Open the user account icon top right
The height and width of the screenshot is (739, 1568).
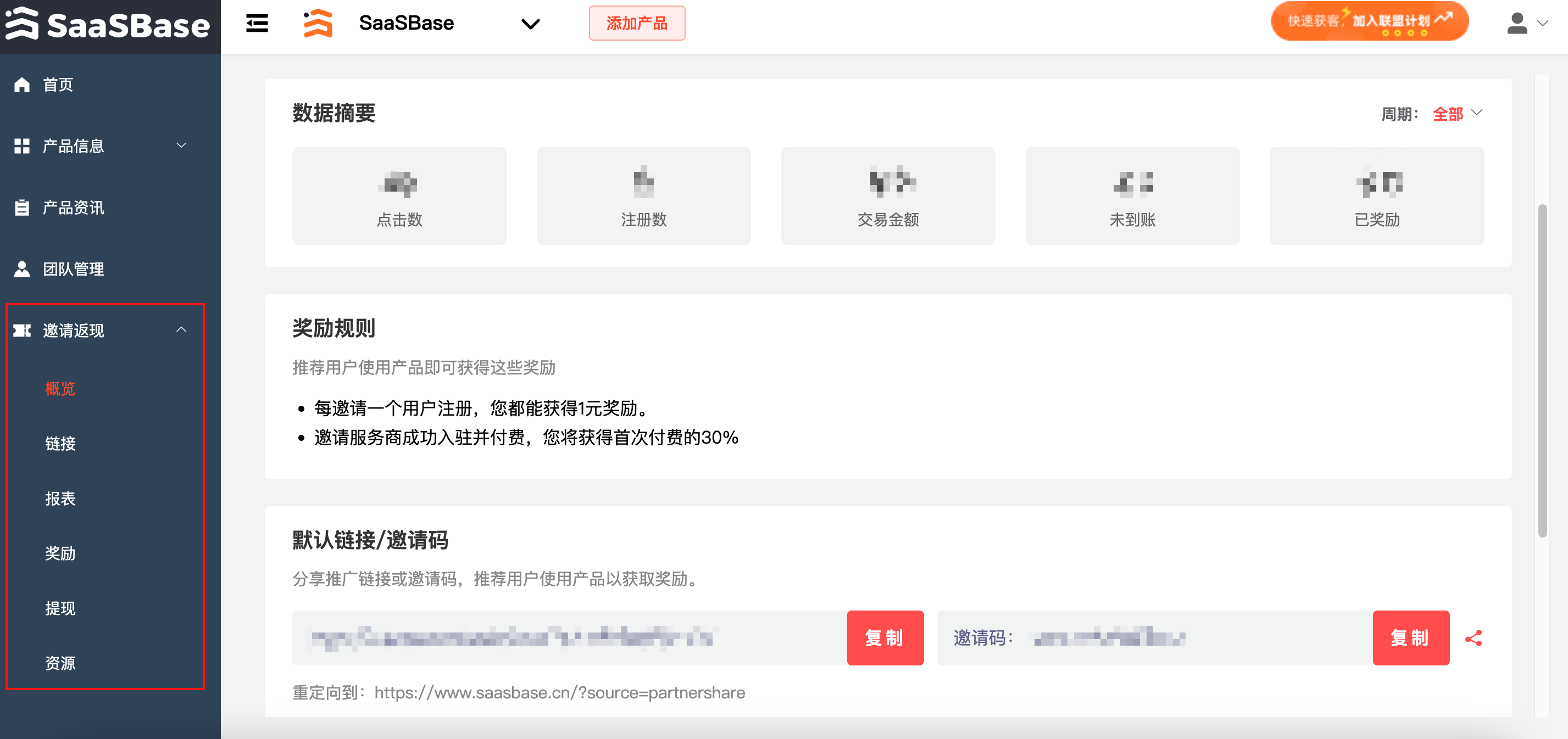pyautogui.click(x=1515, y=24)
